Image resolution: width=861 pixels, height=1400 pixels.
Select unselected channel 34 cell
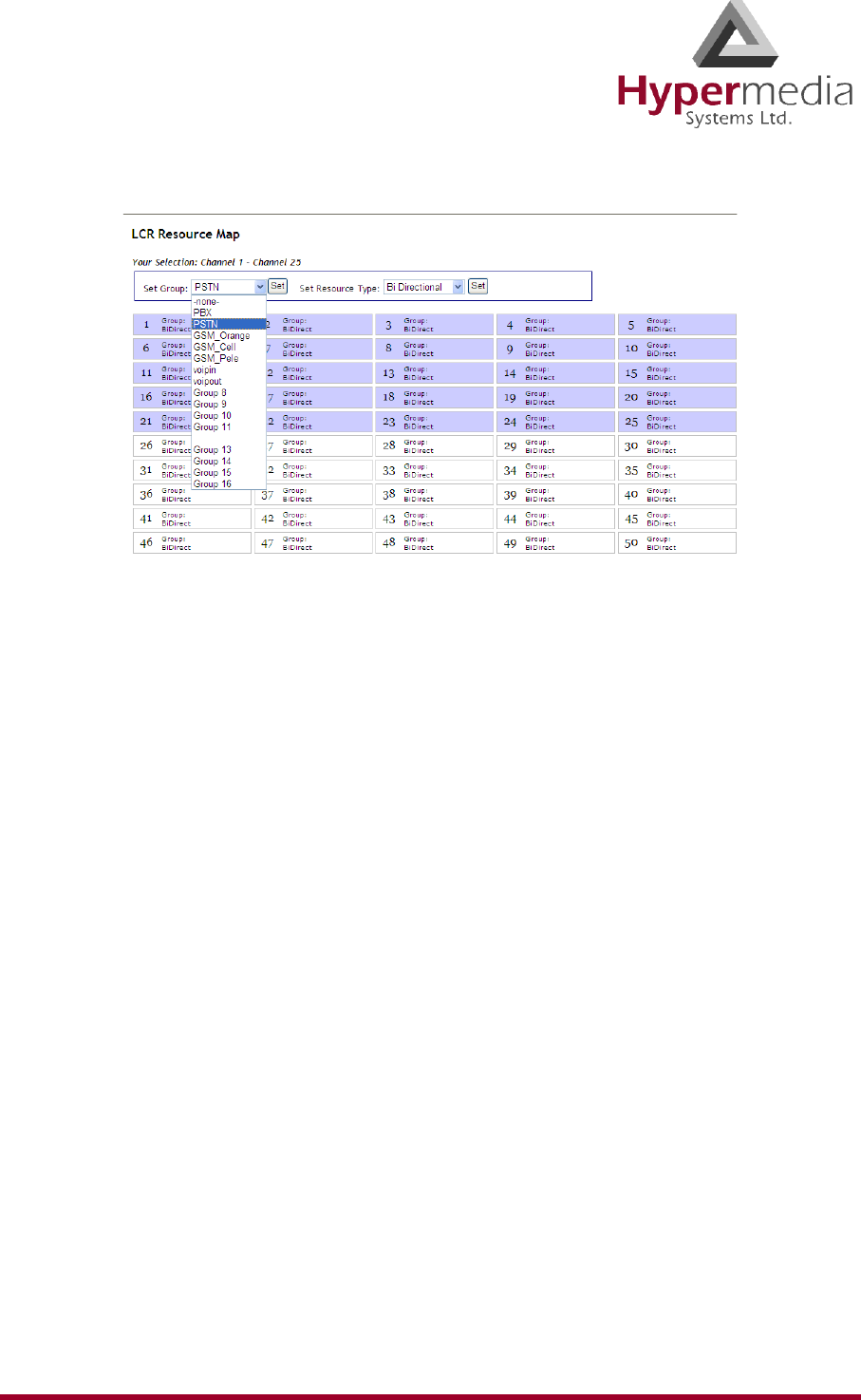555,470
